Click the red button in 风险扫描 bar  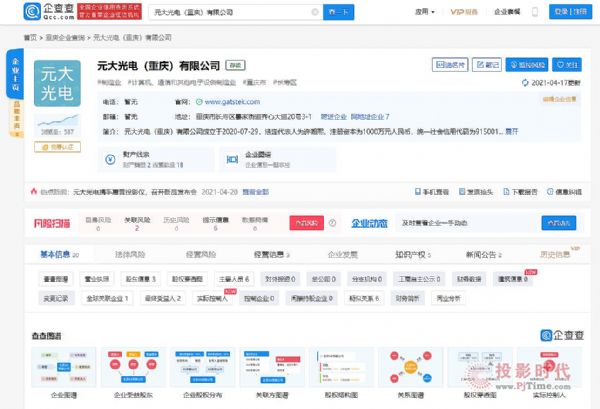(302, 224)
